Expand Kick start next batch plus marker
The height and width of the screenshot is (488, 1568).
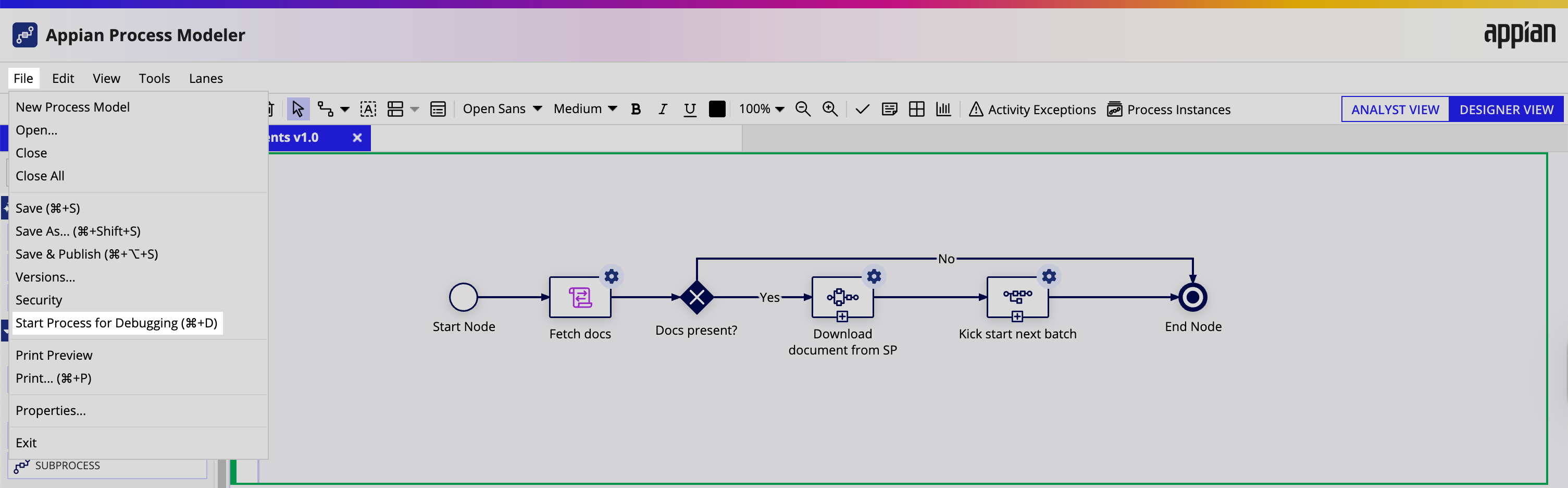point(1017,316)
